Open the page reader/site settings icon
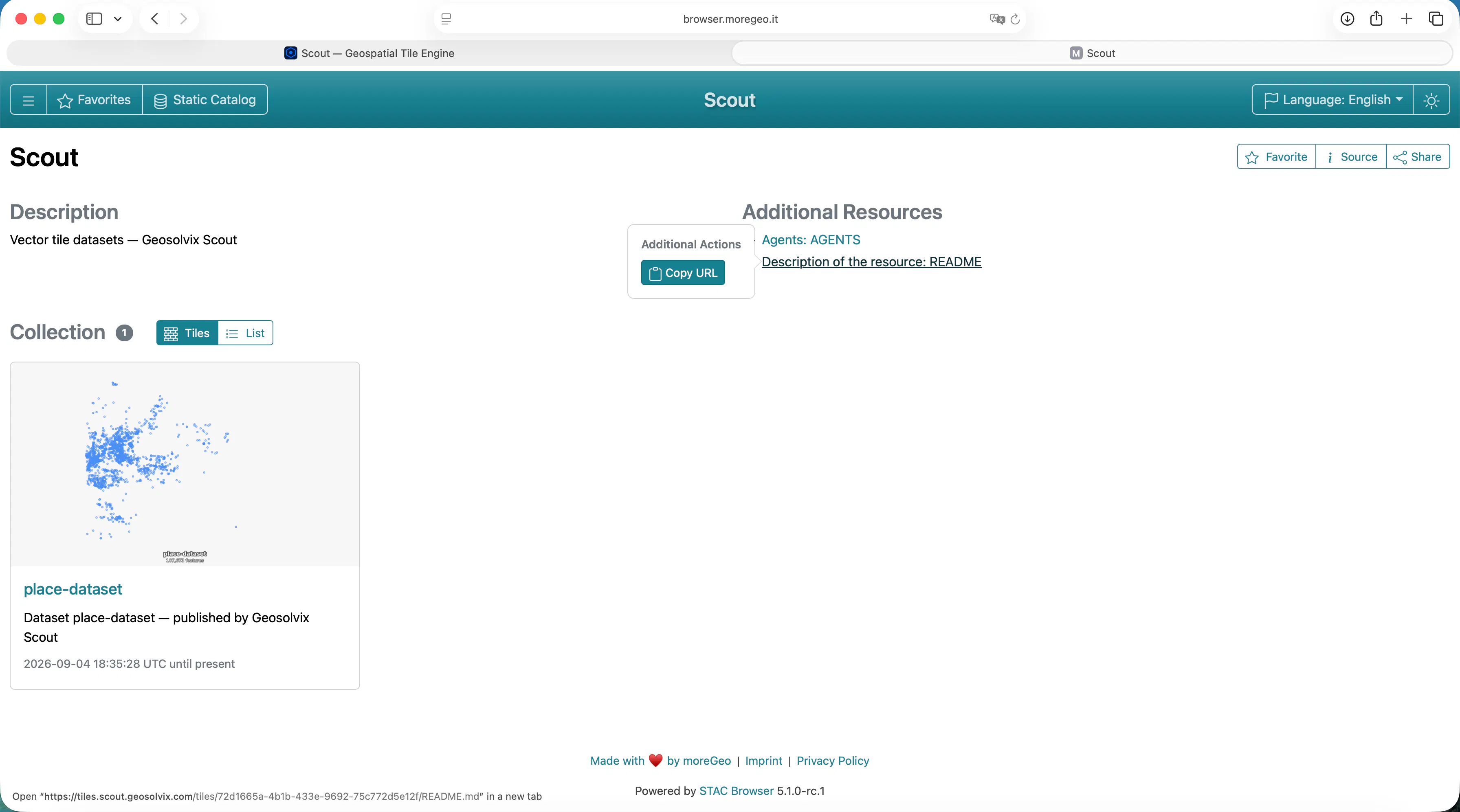The width and height of the screenshot is (1460, 812). (x=446, y=19)
